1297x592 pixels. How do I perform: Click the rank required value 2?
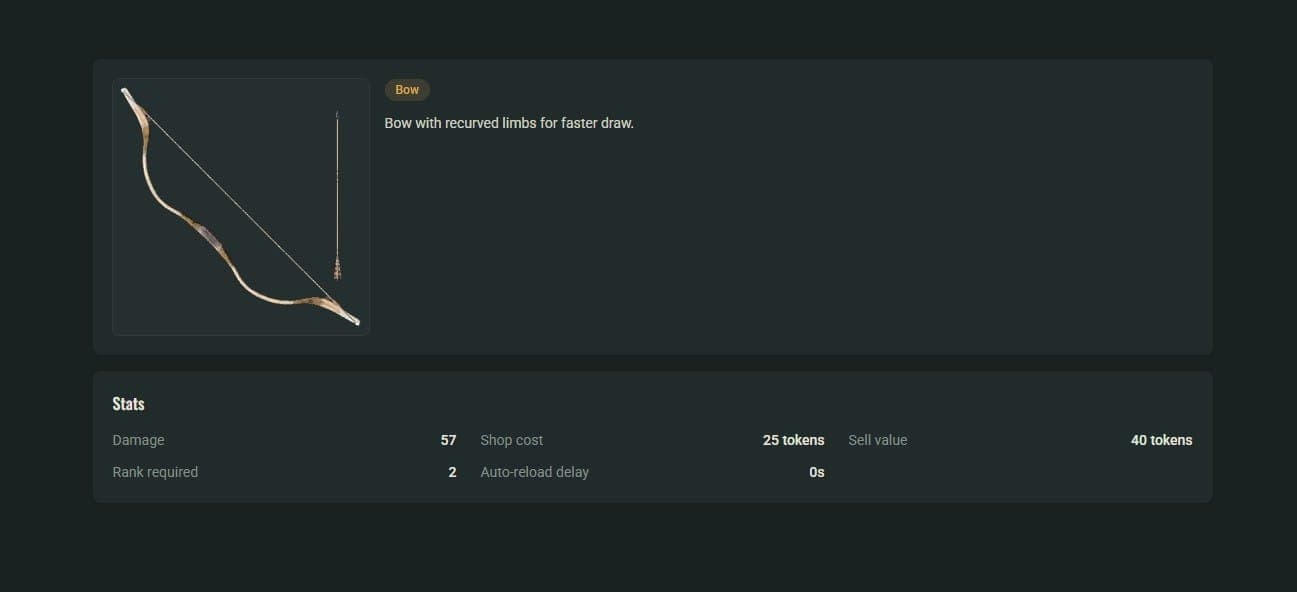pyautogui.click(x=452, y=472)
